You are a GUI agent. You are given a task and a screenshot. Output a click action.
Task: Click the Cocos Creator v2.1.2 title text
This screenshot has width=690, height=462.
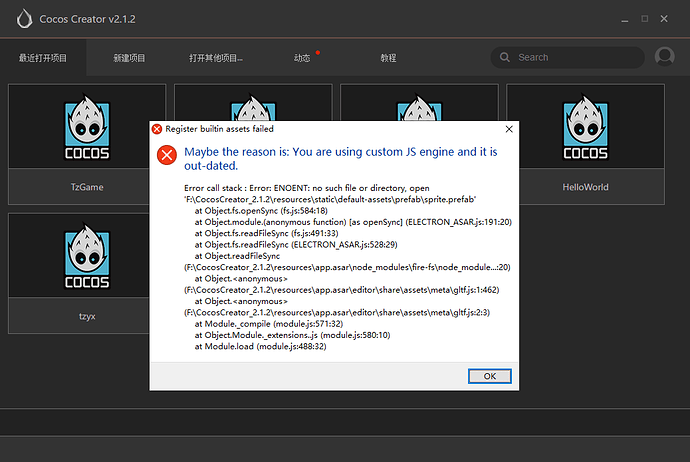tap(88, 19)
